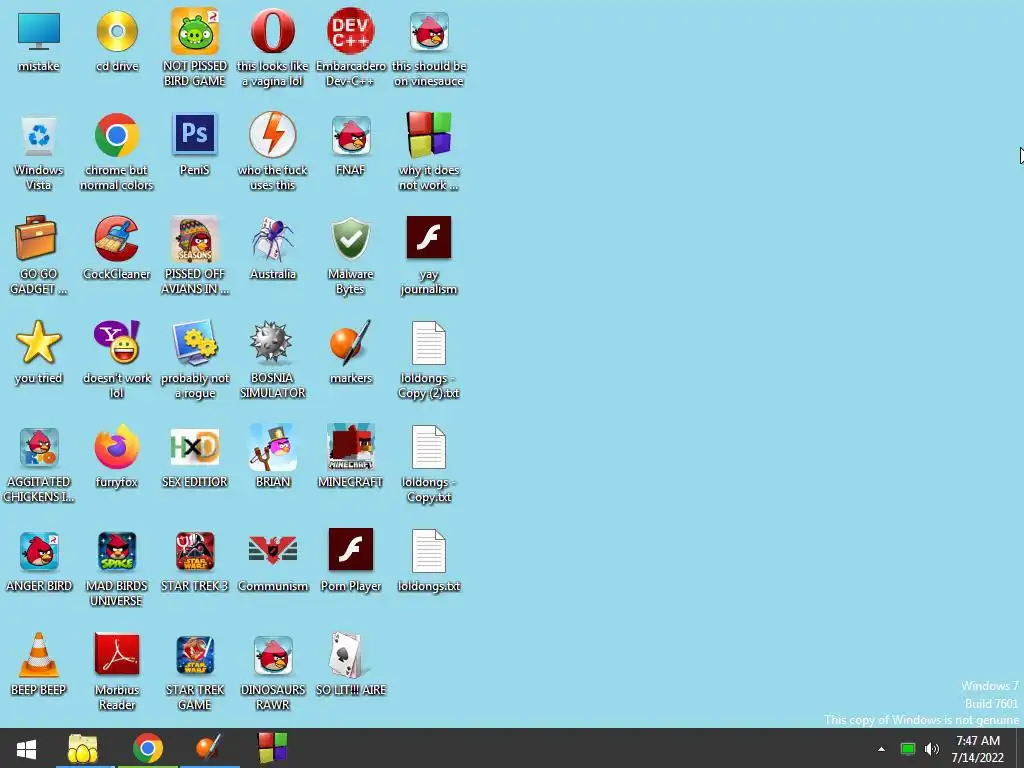Select the 'AGGITATED CHICKENS' Rio icon
The height and width of the screenshot is (768, 1024).
pos(39,447)
